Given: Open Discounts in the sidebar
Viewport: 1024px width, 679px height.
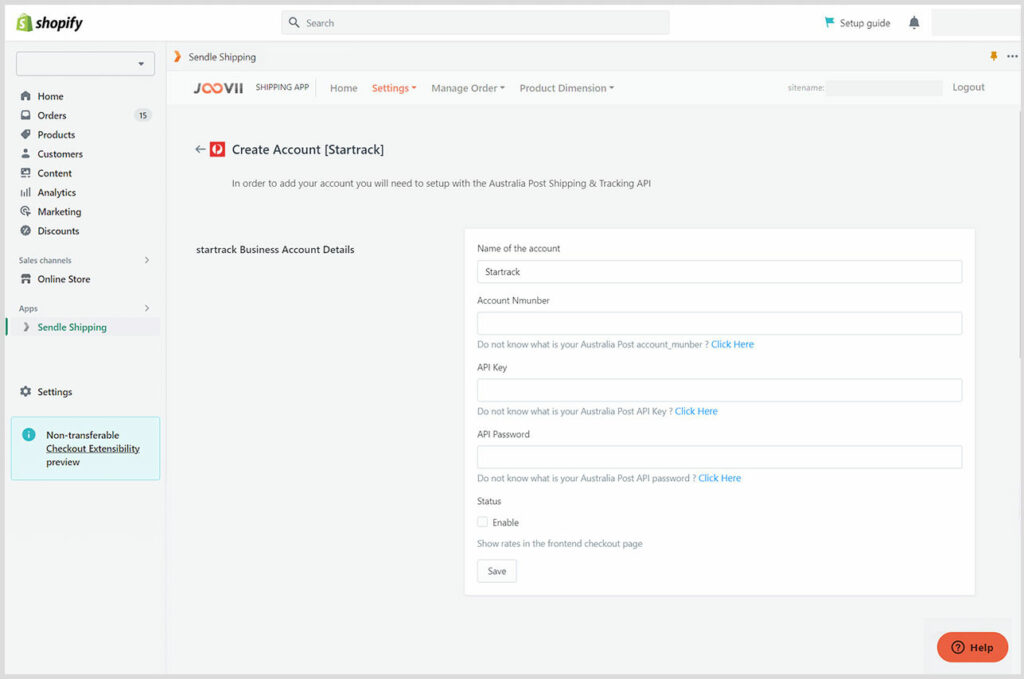Looking at the screenshot, I should 58,231.
